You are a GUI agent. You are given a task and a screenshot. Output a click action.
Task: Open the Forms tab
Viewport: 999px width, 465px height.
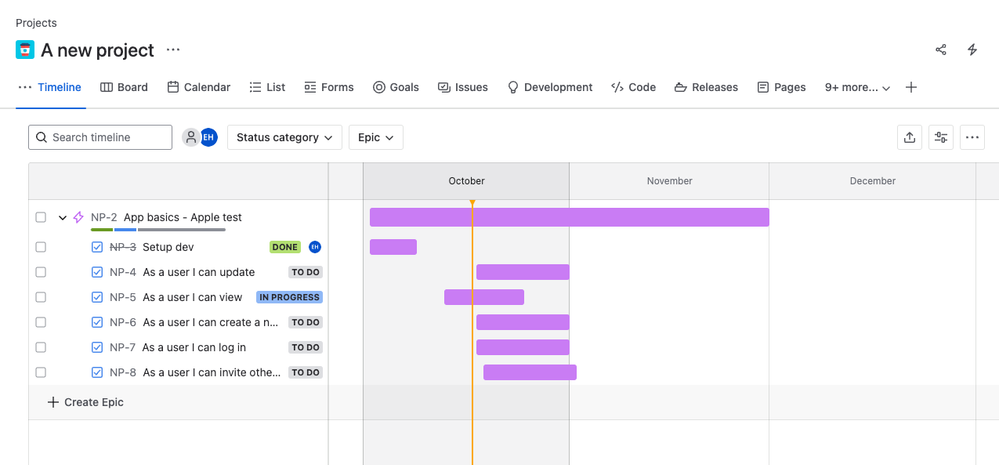[329, 87]
